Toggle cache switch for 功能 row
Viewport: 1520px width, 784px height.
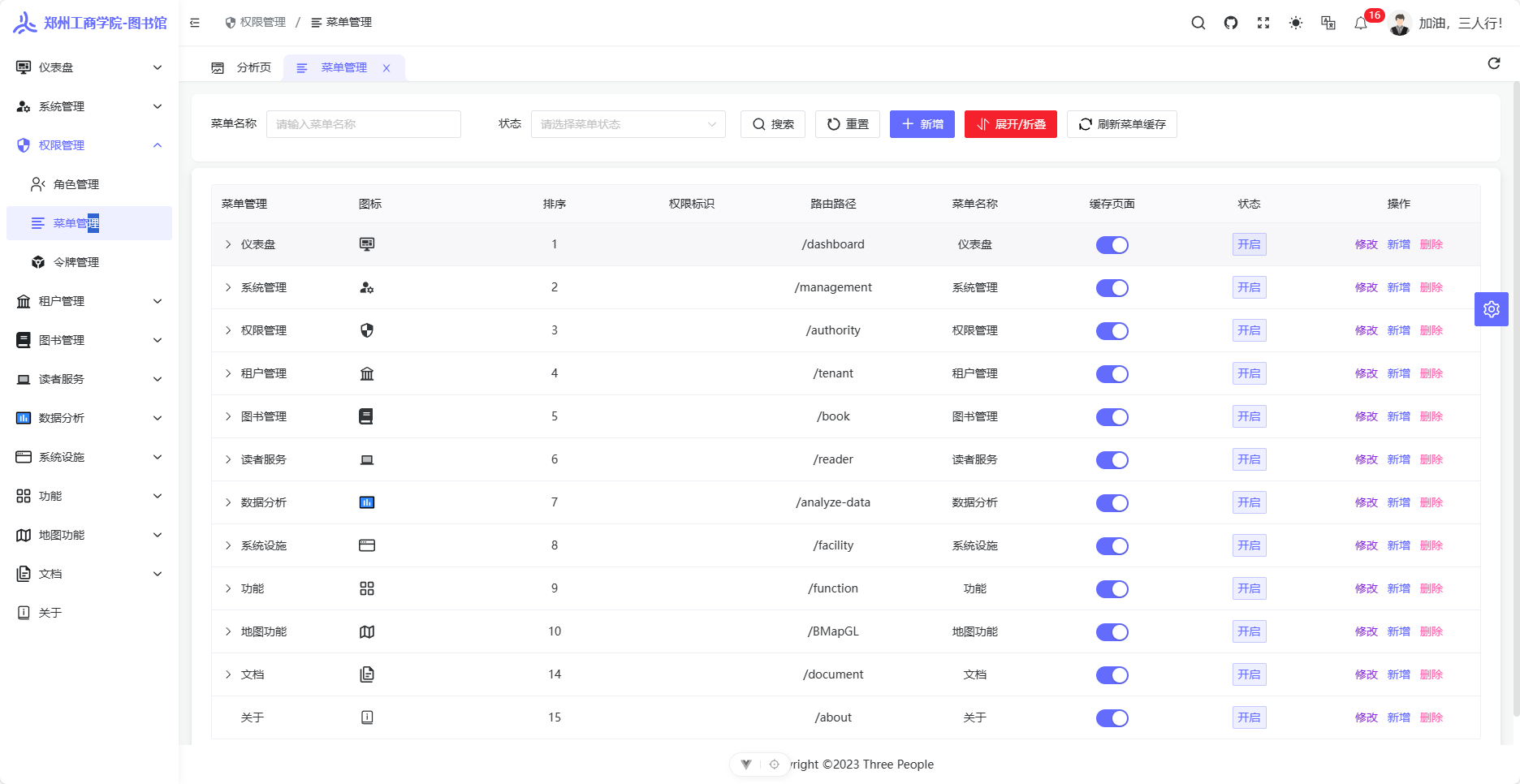pos(1112,589)
